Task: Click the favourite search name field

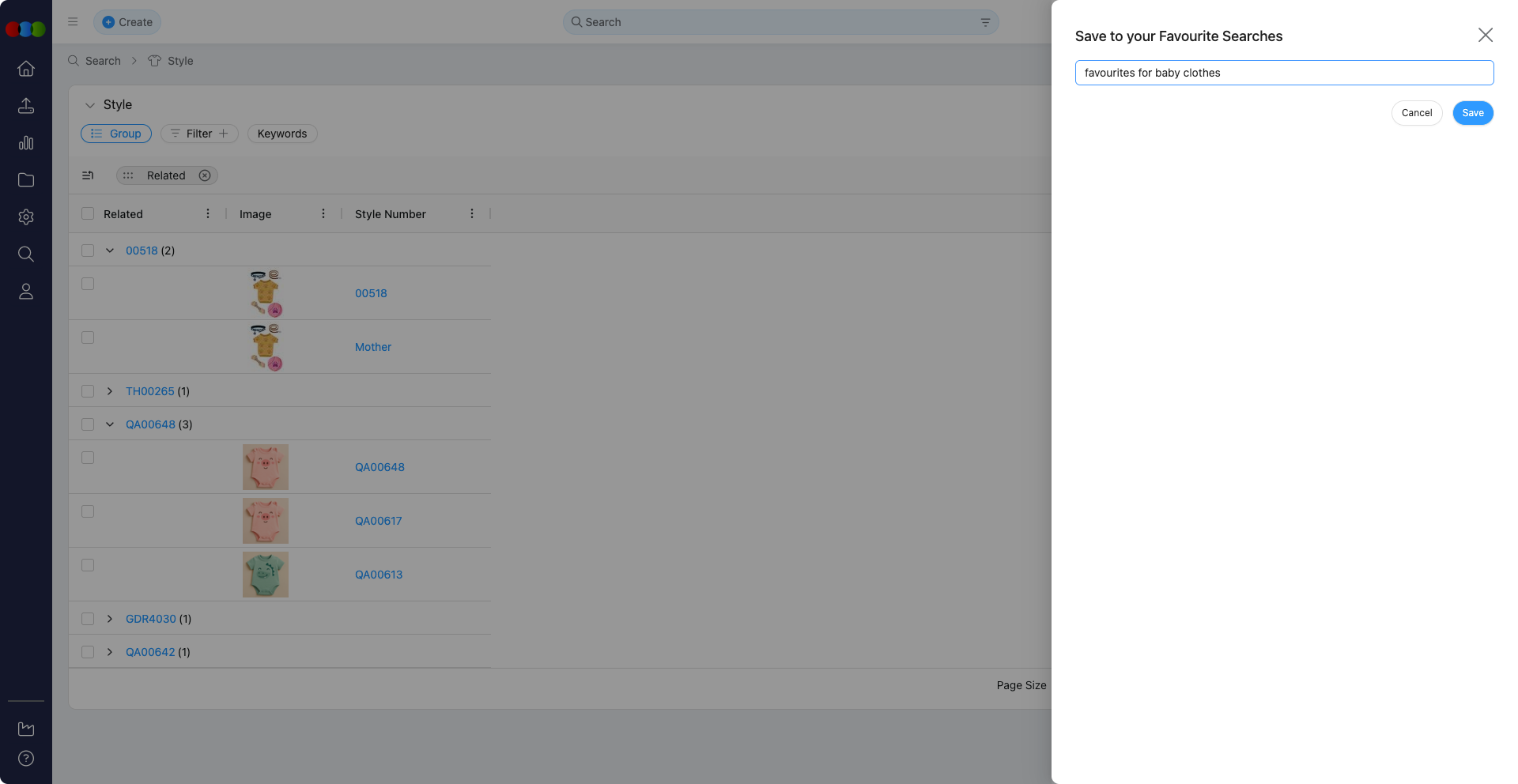Action: pos(1284,73)
